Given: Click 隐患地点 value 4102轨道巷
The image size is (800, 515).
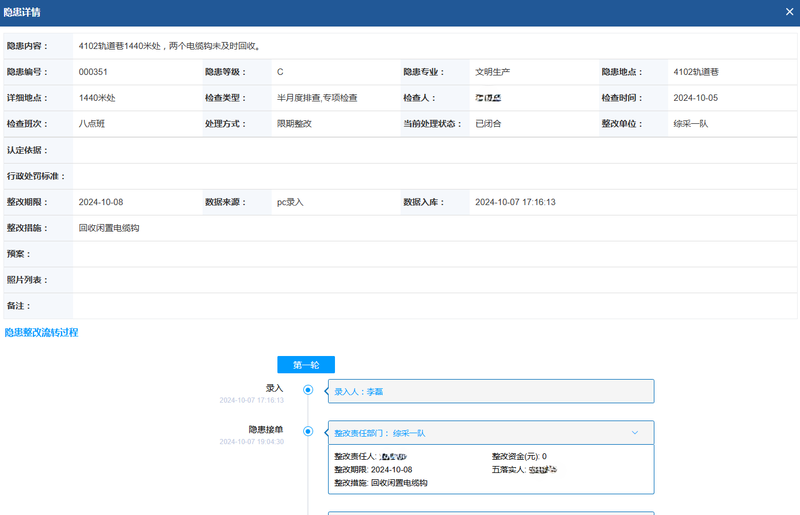Looking at the screenshot, I should coord(696,72).
